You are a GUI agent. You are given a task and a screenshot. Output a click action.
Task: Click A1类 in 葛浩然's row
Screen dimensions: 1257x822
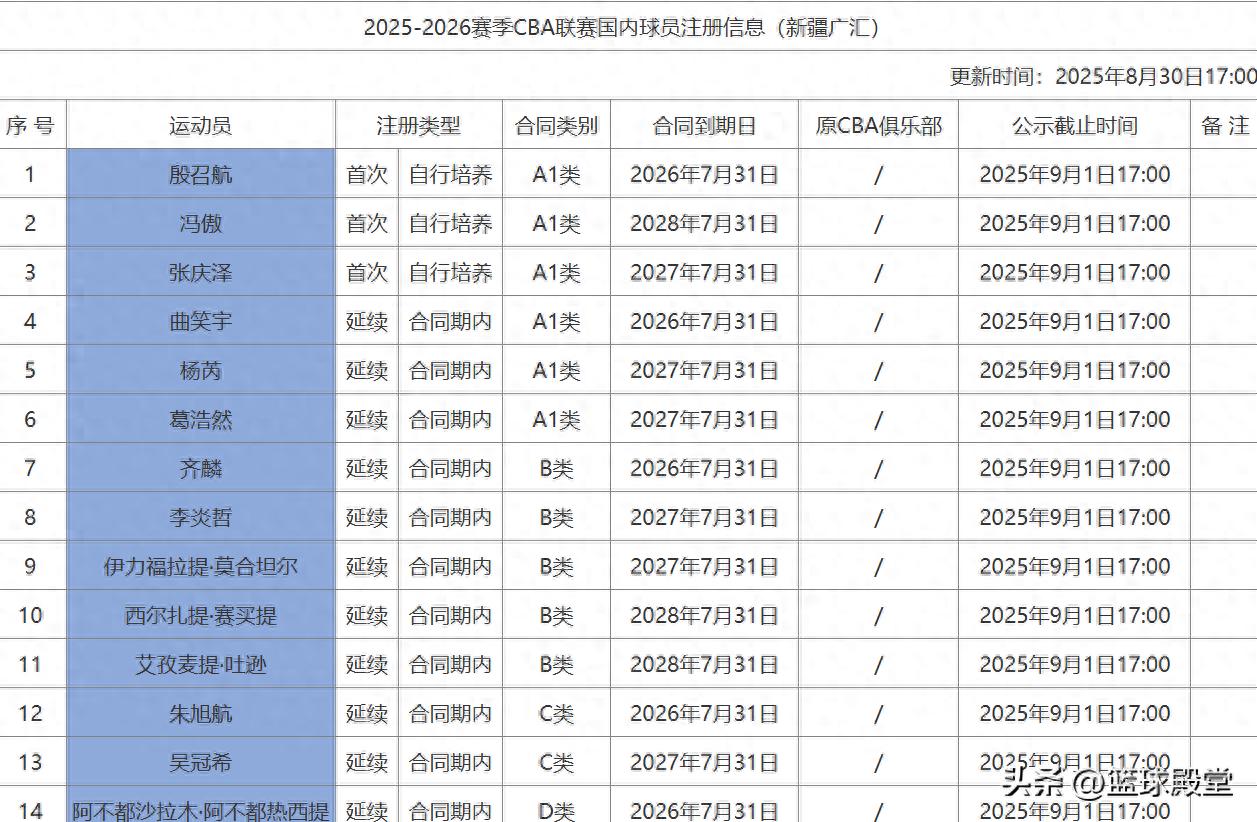point(556,420)
